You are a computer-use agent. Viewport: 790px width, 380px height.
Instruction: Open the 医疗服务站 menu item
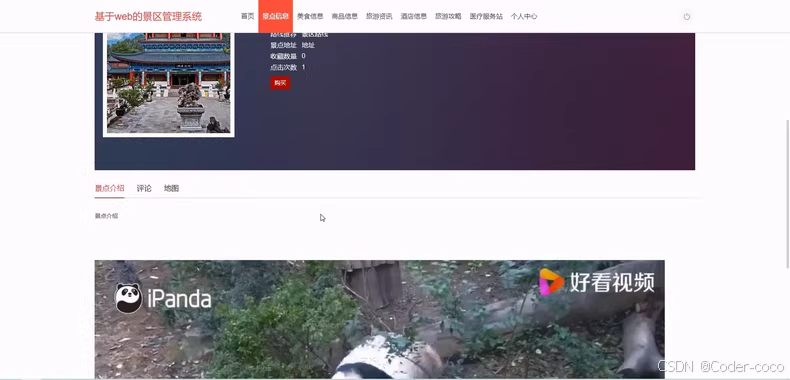point(486,16)
